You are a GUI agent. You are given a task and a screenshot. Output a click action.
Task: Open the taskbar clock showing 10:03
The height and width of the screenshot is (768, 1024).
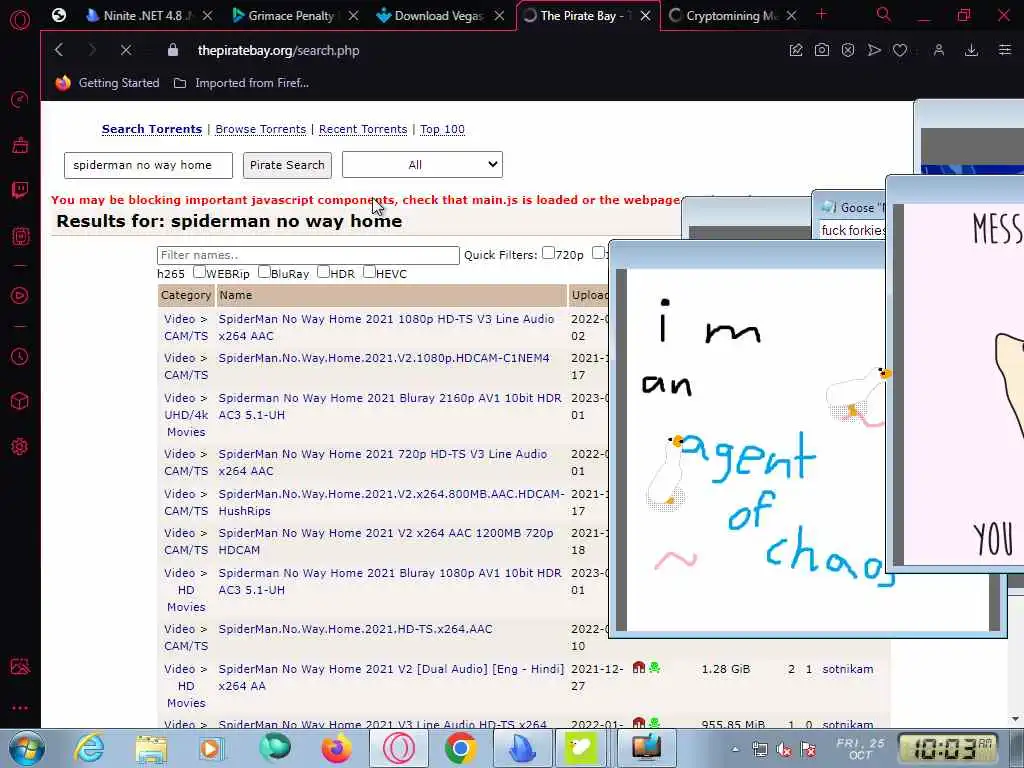[x=946, y=748]
